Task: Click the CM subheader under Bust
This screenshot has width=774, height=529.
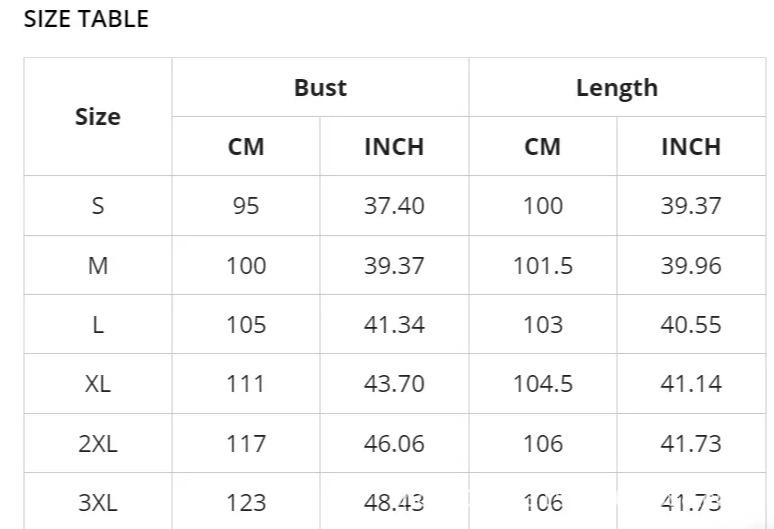Action: (246, 147)
